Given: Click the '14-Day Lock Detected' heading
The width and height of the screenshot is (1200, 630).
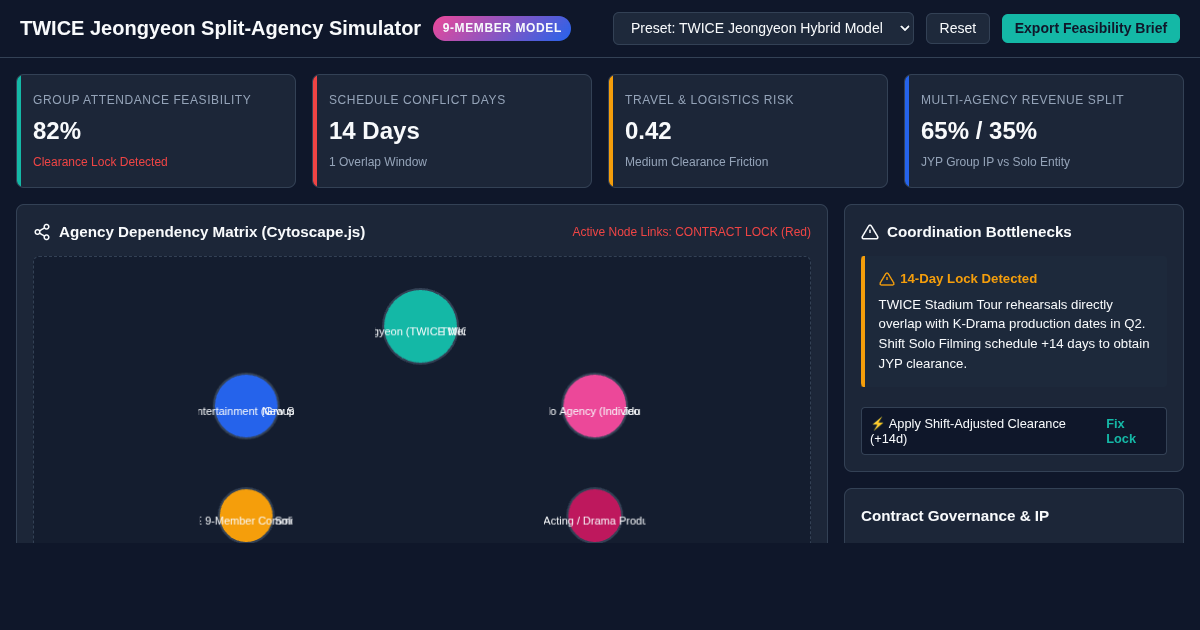Looking at the screenshot, I should click(x=968, y=279).
